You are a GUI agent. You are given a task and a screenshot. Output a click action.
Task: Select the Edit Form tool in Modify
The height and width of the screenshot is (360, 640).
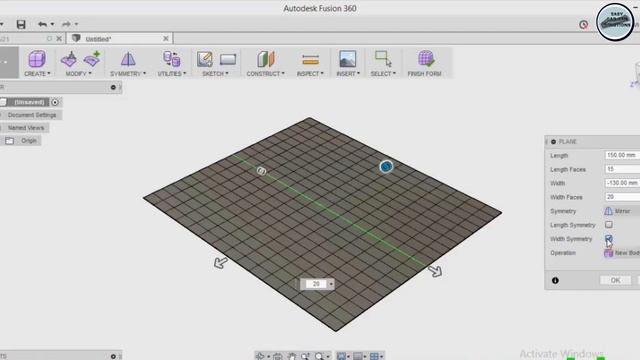[x=69, y=60]
